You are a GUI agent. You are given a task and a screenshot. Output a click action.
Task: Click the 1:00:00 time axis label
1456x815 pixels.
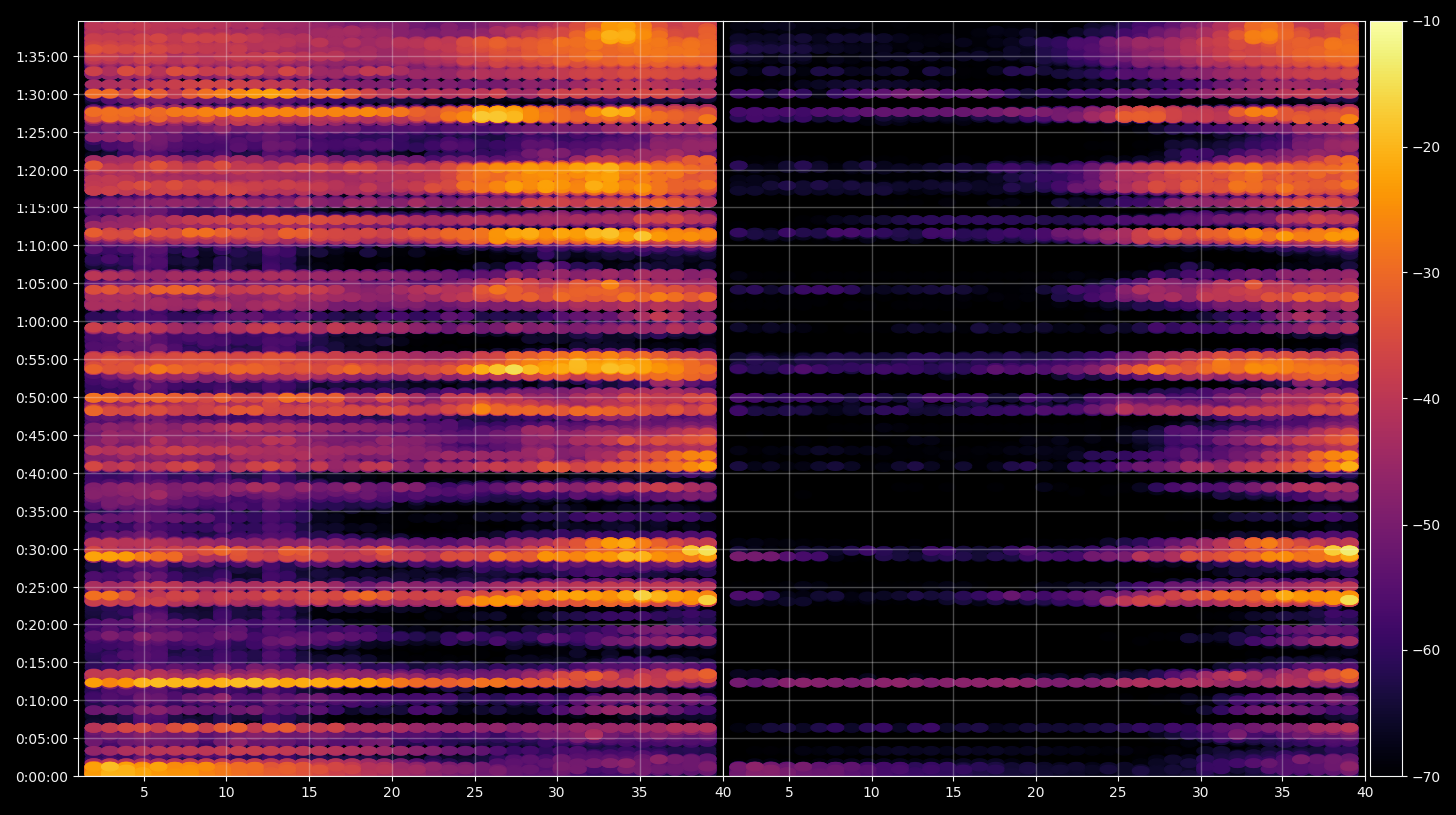pyautogui.click(x=42, y=322)
